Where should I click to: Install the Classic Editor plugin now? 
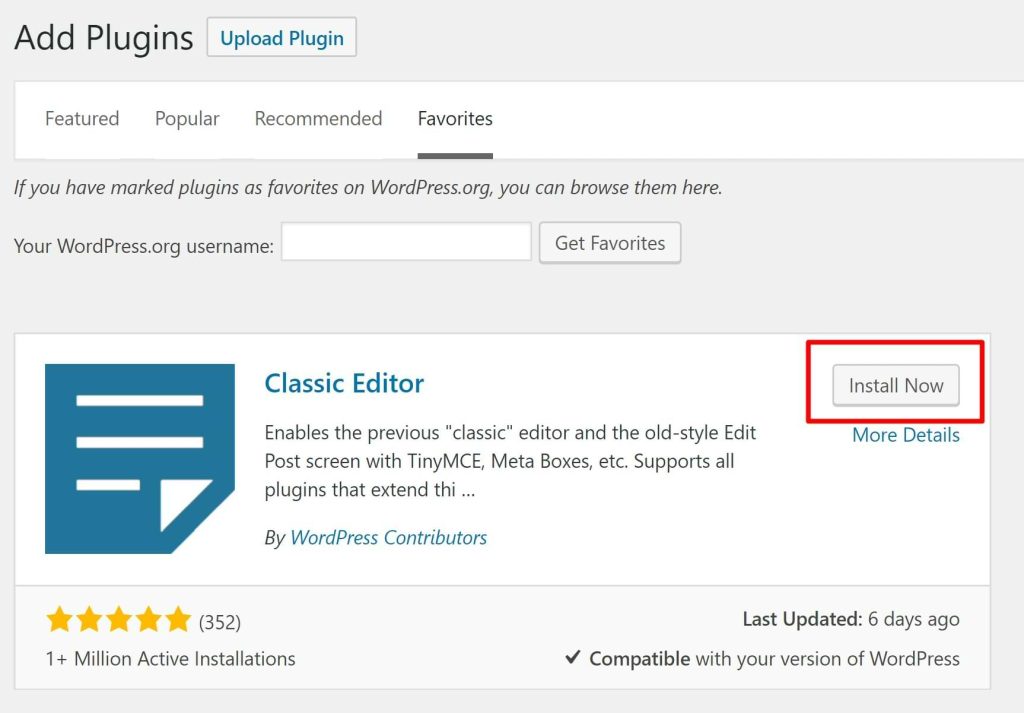(x=896, y=385)
